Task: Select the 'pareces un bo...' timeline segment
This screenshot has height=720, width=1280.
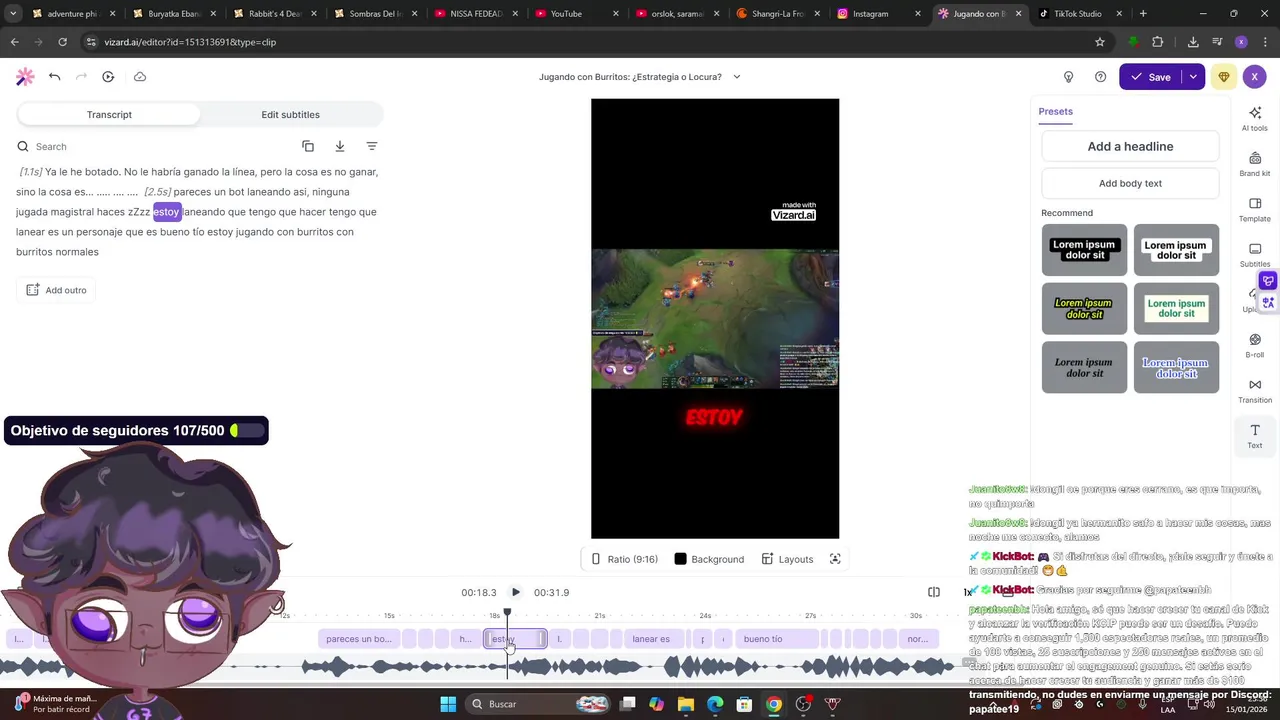Action: 359,639
